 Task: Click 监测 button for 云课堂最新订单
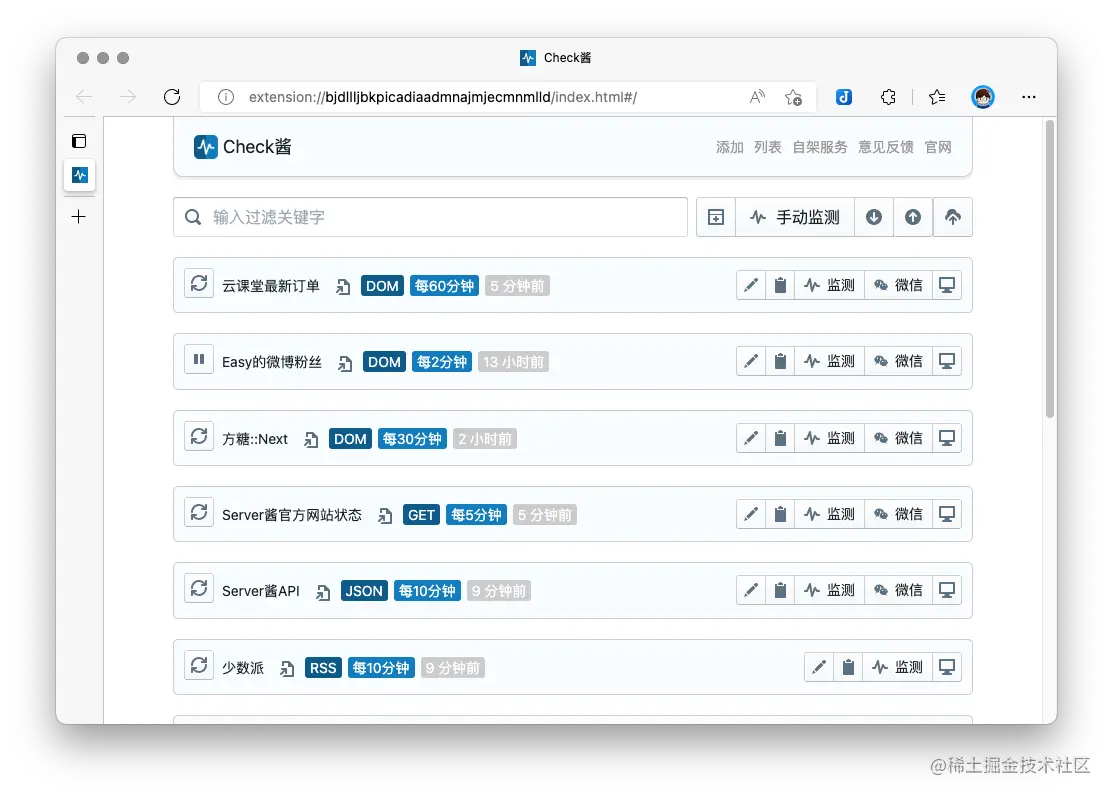[x=829, y=285]
